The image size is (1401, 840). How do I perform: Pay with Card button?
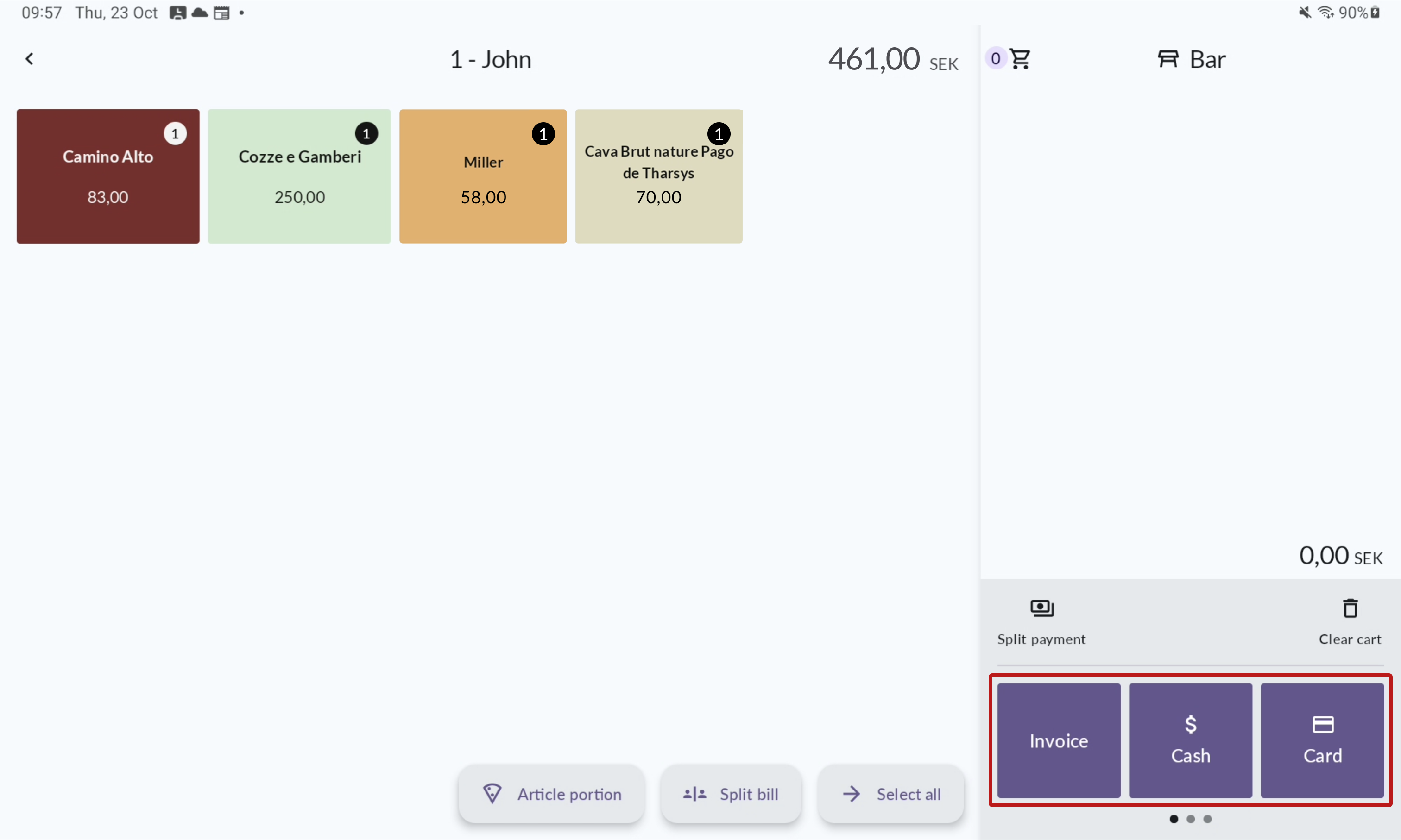tap(1322, 740)
